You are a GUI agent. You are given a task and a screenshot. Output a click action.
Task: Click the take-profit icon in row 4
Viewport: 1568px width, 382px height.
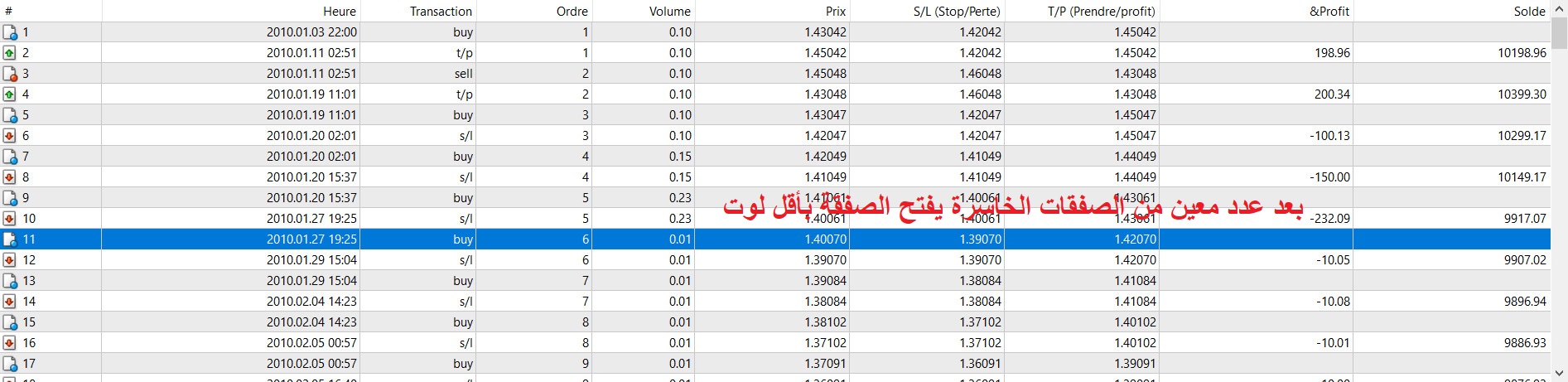pos(10,94)
